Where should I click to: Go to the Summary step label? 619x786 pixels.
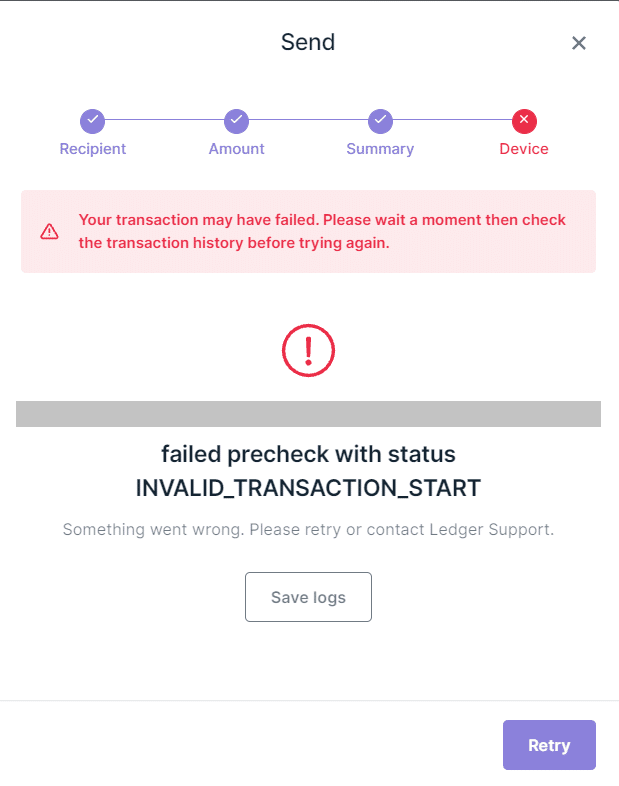pyautogui.click(x=380, y=149)
